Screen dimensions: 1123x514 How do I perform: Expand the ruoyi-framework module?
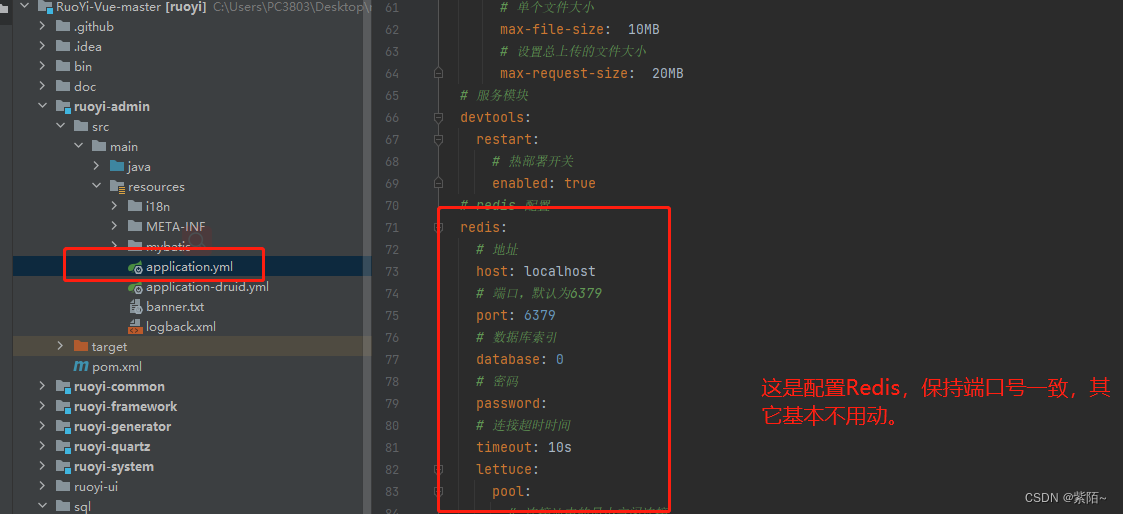[44, 407]
